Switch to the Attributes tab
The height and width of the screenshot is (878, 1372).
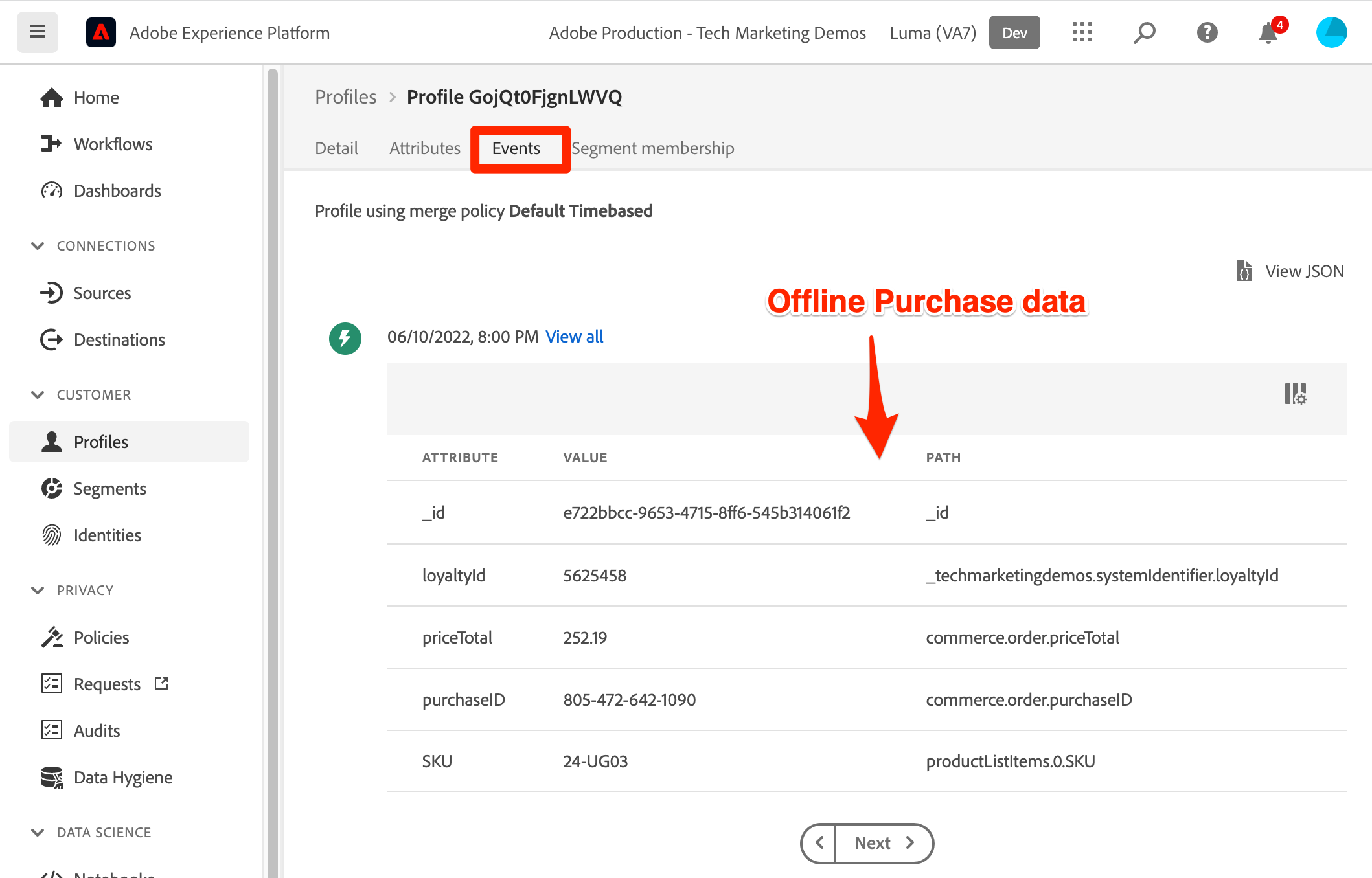click(x=425, y=148)
